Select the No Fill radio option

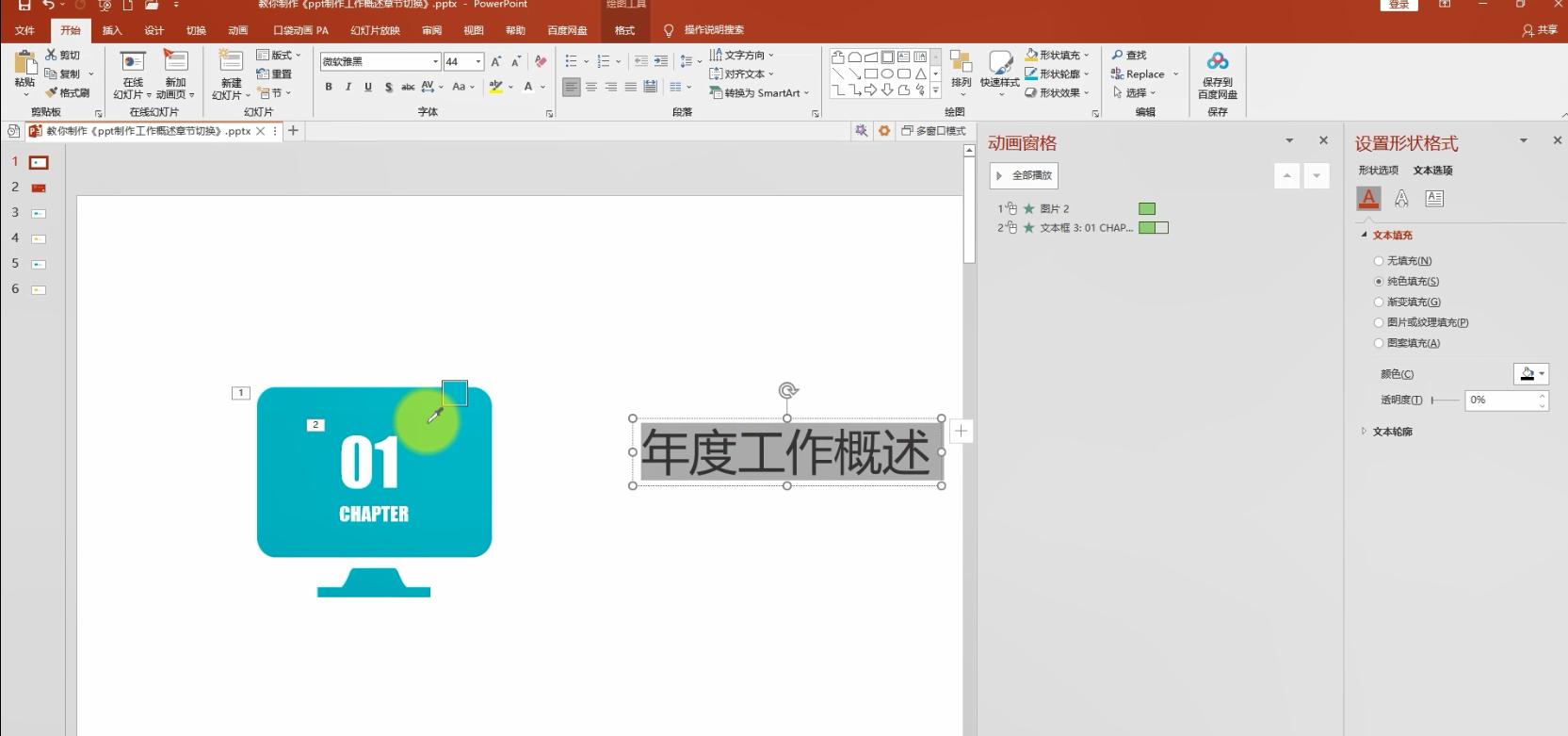1379,261
